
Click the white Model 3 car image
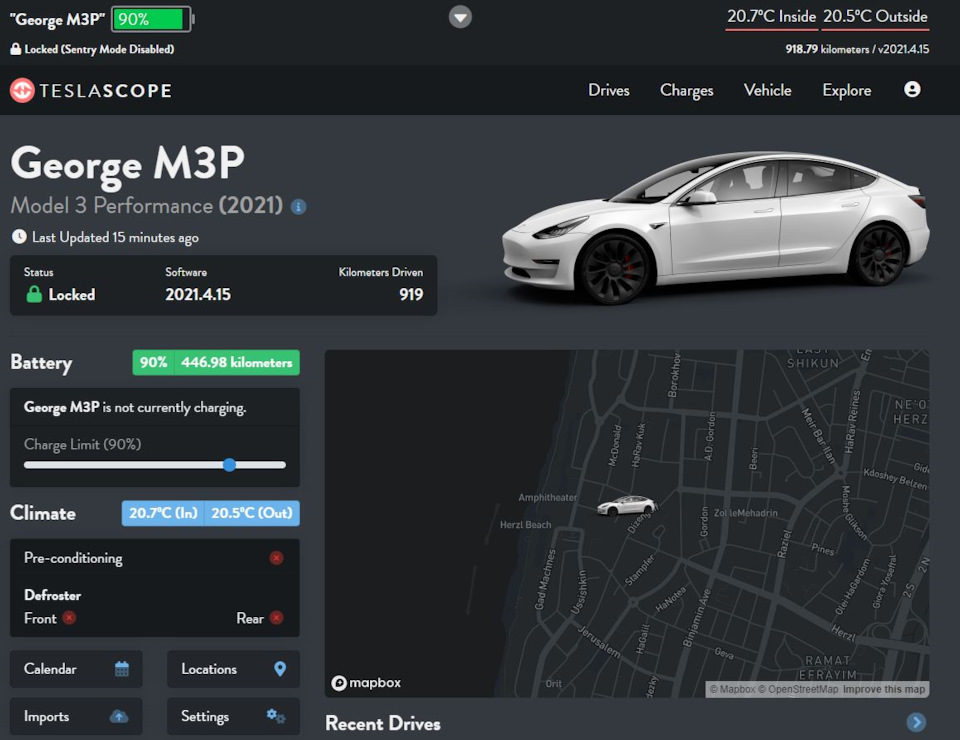point(715,227)
